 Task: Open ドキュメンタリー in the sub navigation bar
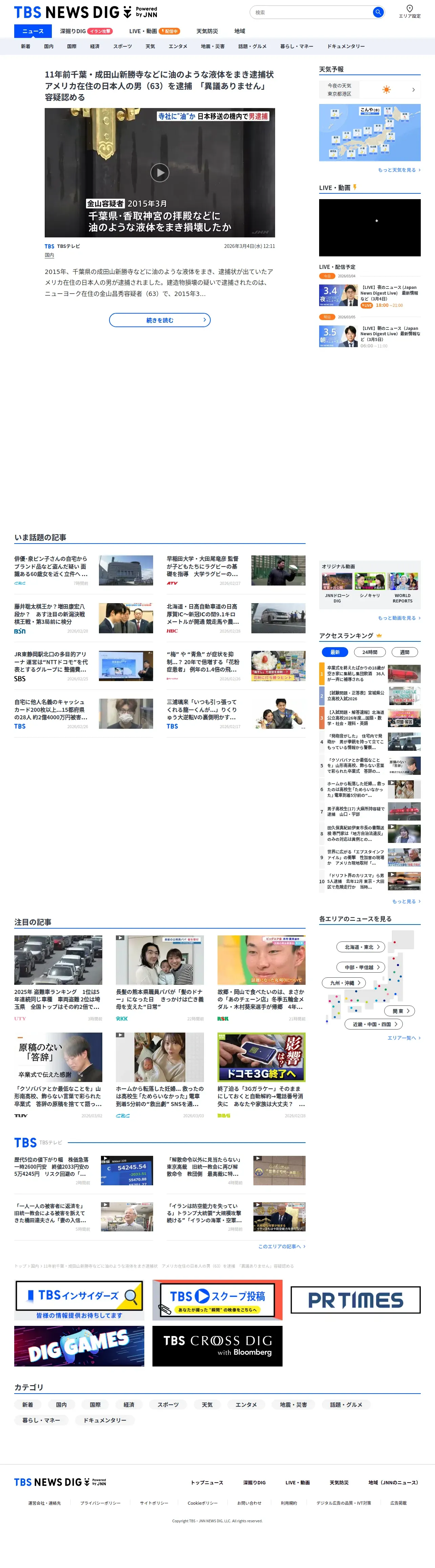(346, 46)
